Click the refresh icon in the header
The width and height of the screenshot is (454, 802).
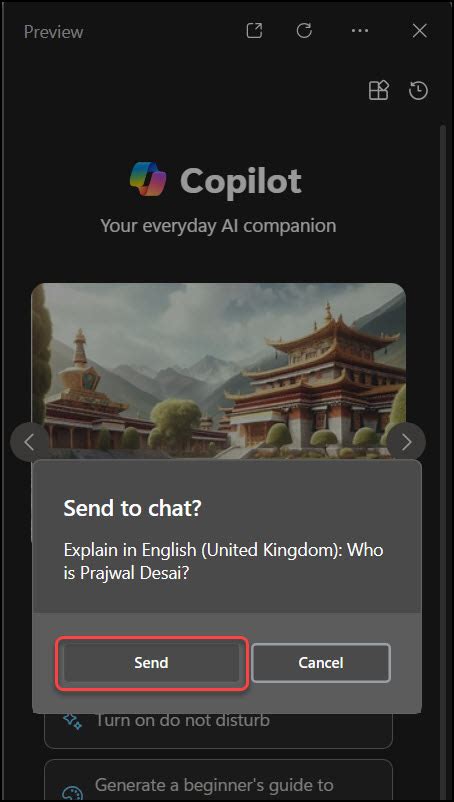(x=304, y=31)
